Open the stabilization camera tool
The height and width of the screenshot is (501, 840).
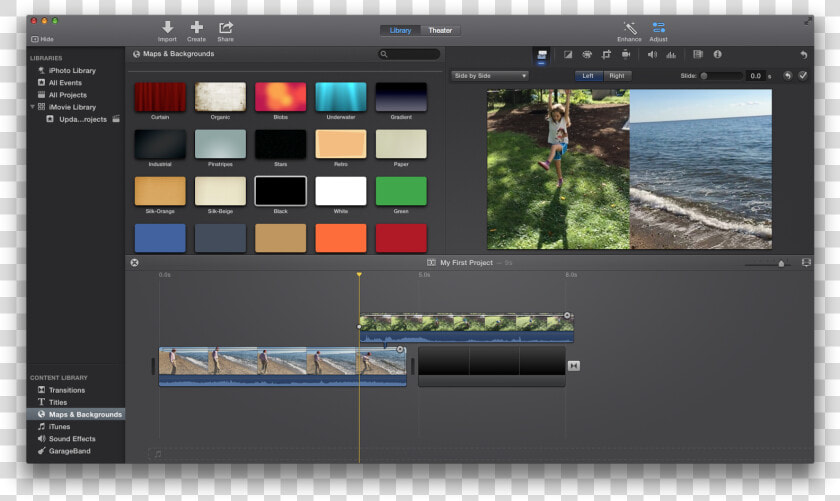click(x=626, y=55)
